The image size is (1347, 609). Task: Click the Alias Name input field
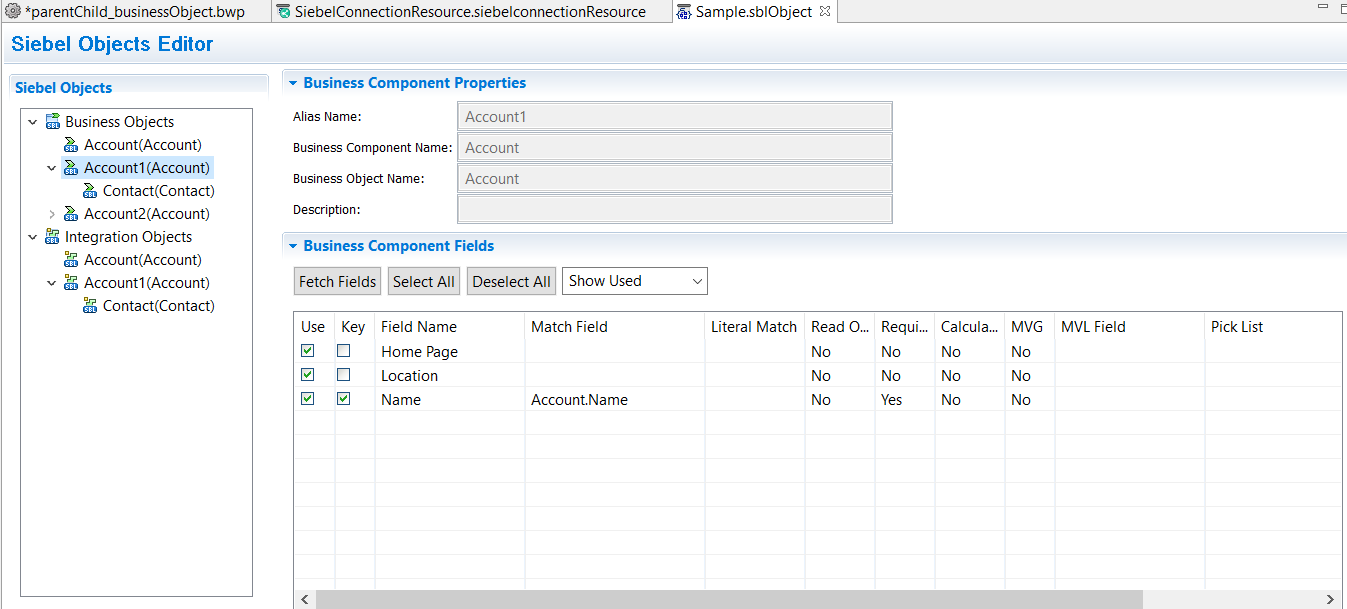coord(675,116)
